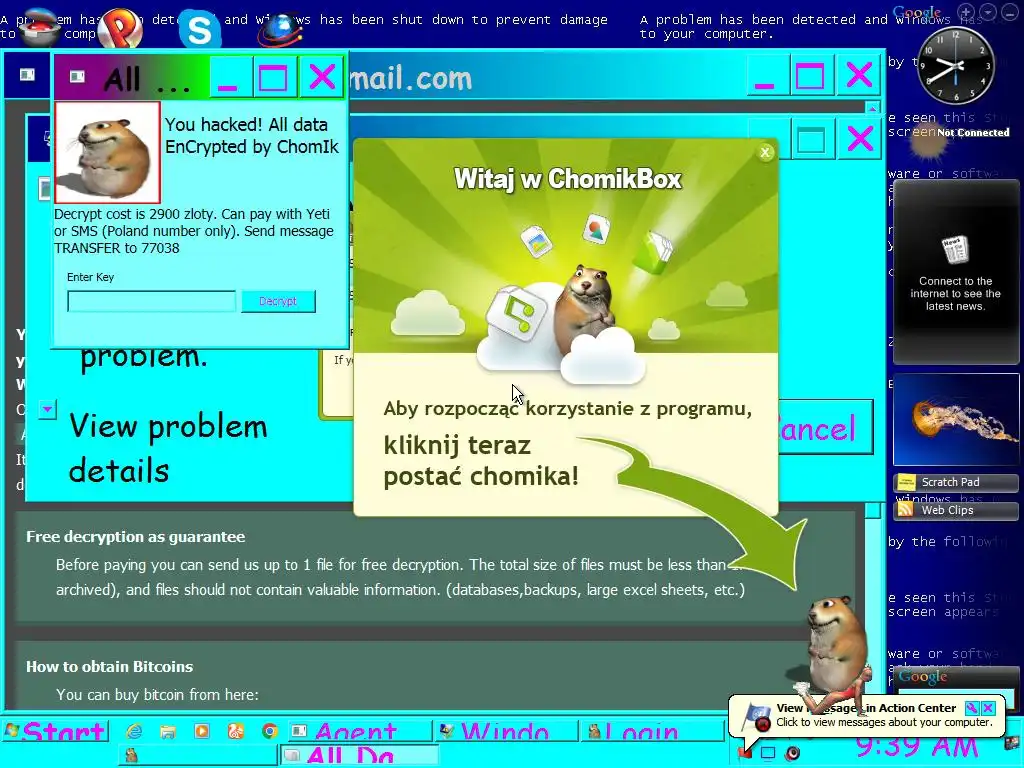Click the 9:39 AM taskbar clock

click(x=916, y=746)
